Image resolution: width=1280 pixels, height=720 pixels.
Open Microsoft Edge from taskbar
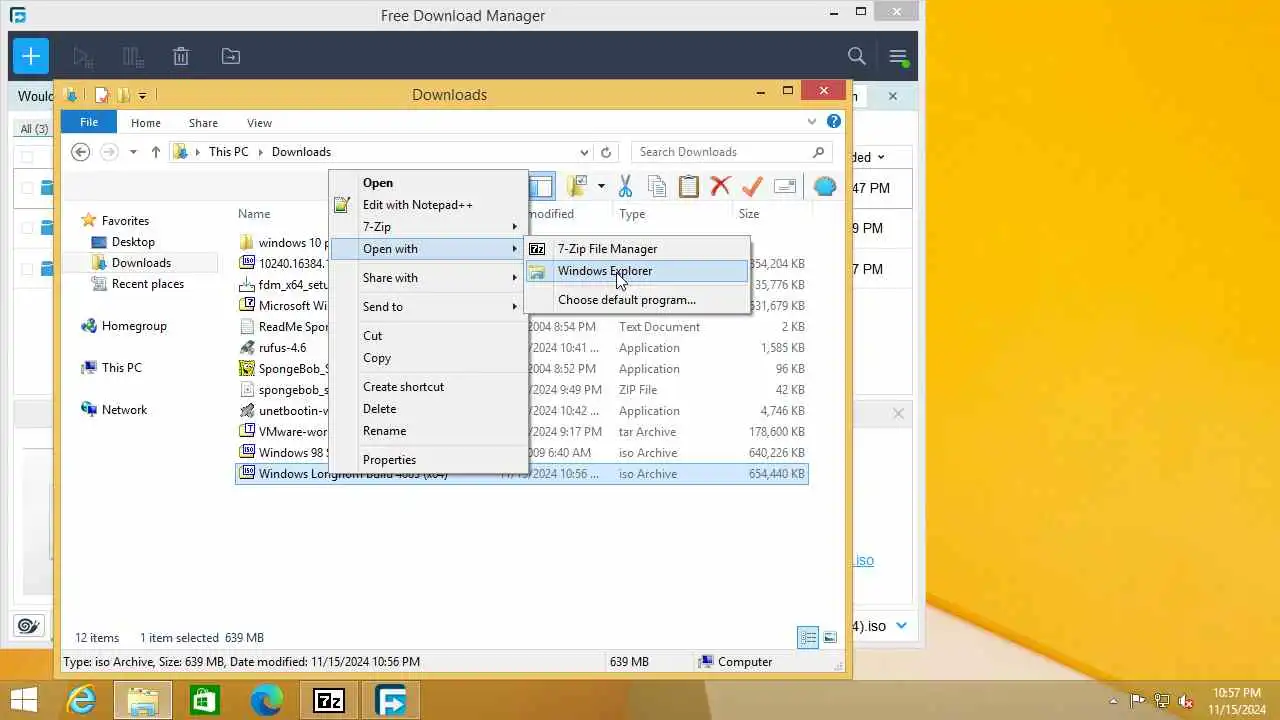click(x=267, y=701)
